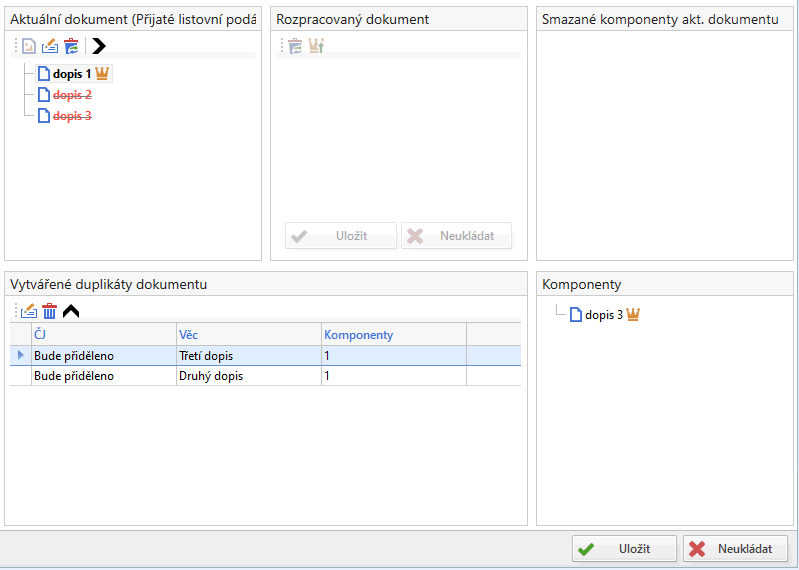This screenshot has height=570, width=799.
Task: Select the strikethrough dopis 2 item
Action: click(x=71, y=95)
